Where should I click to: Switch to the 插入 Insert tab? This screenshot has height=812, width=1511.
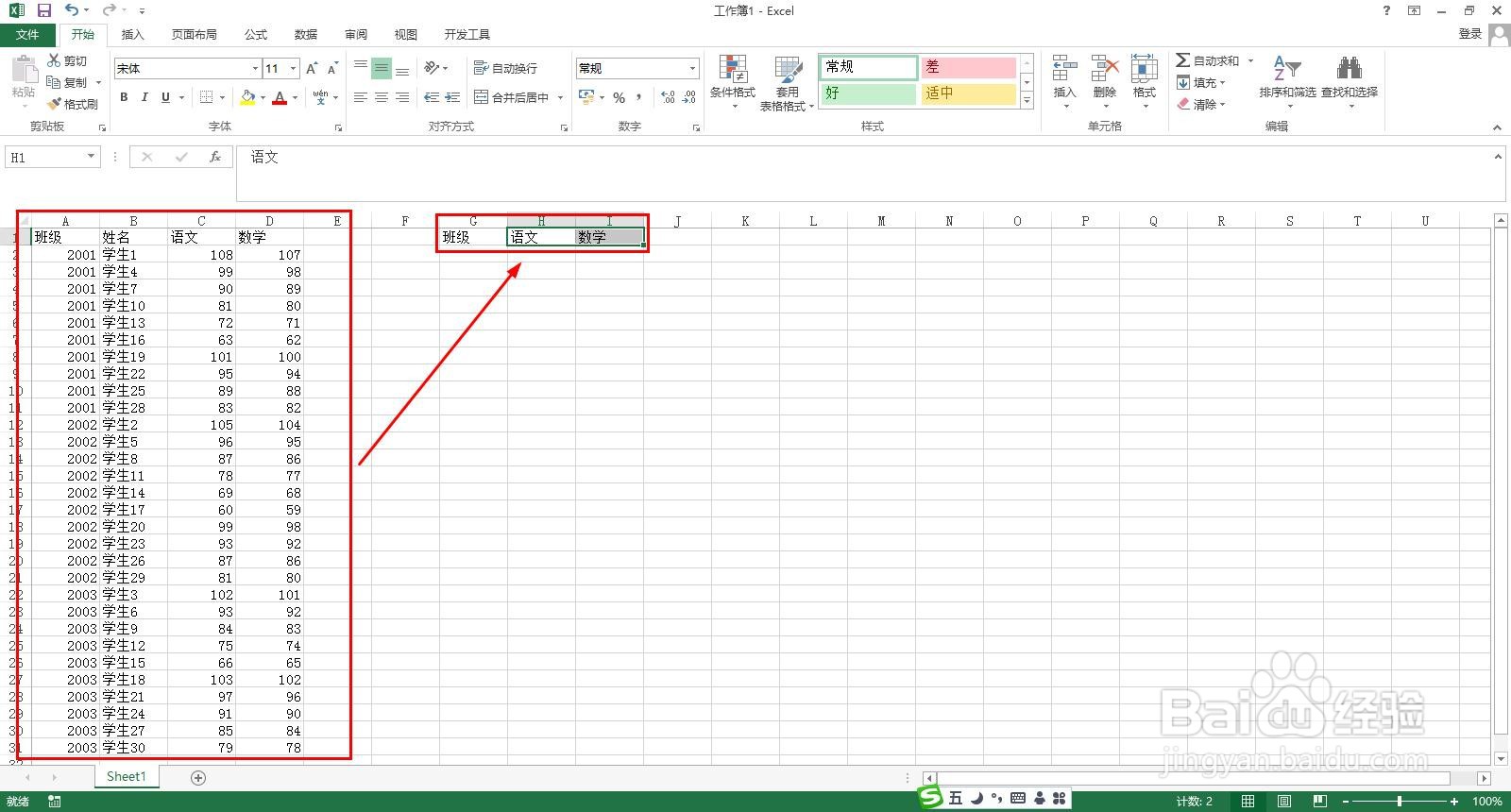click(133, 35)
